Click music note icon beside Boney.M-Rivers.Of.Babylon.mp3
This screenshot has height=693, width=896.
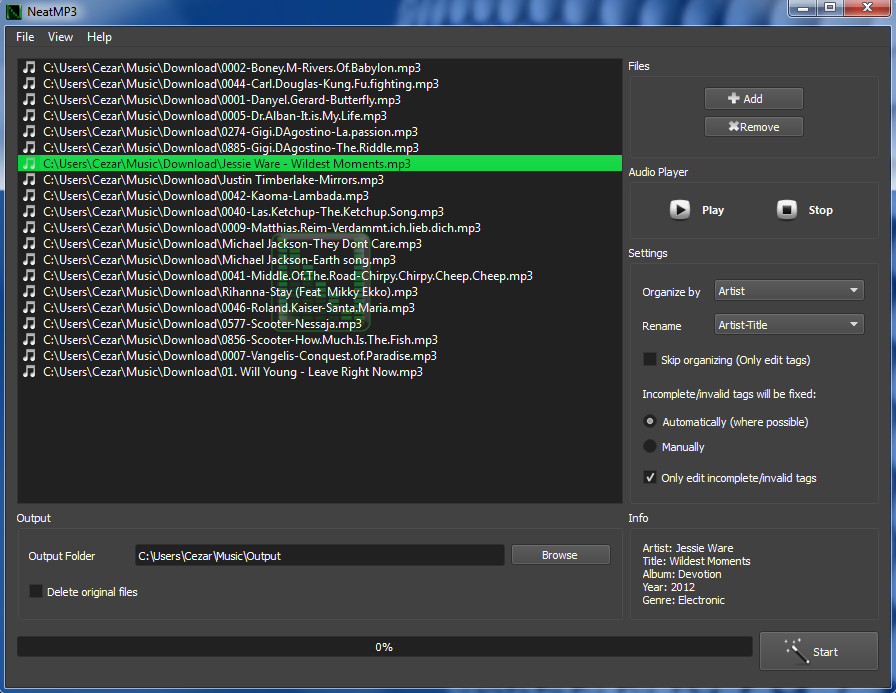29,67
